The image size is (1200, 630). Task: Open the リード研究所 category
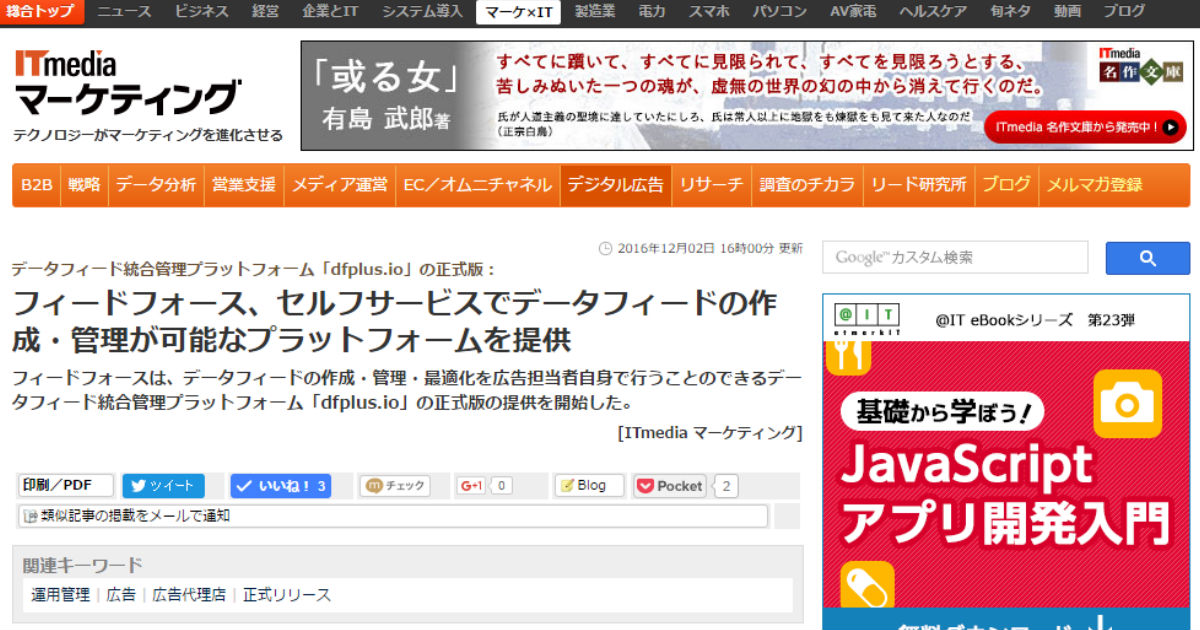click(919, 185)
